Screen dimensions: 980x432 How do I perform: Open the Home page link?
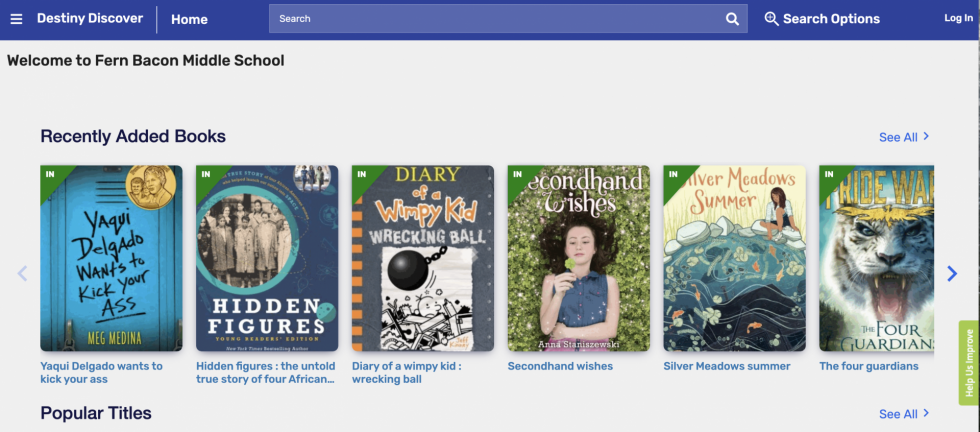[x=189, y=19]
